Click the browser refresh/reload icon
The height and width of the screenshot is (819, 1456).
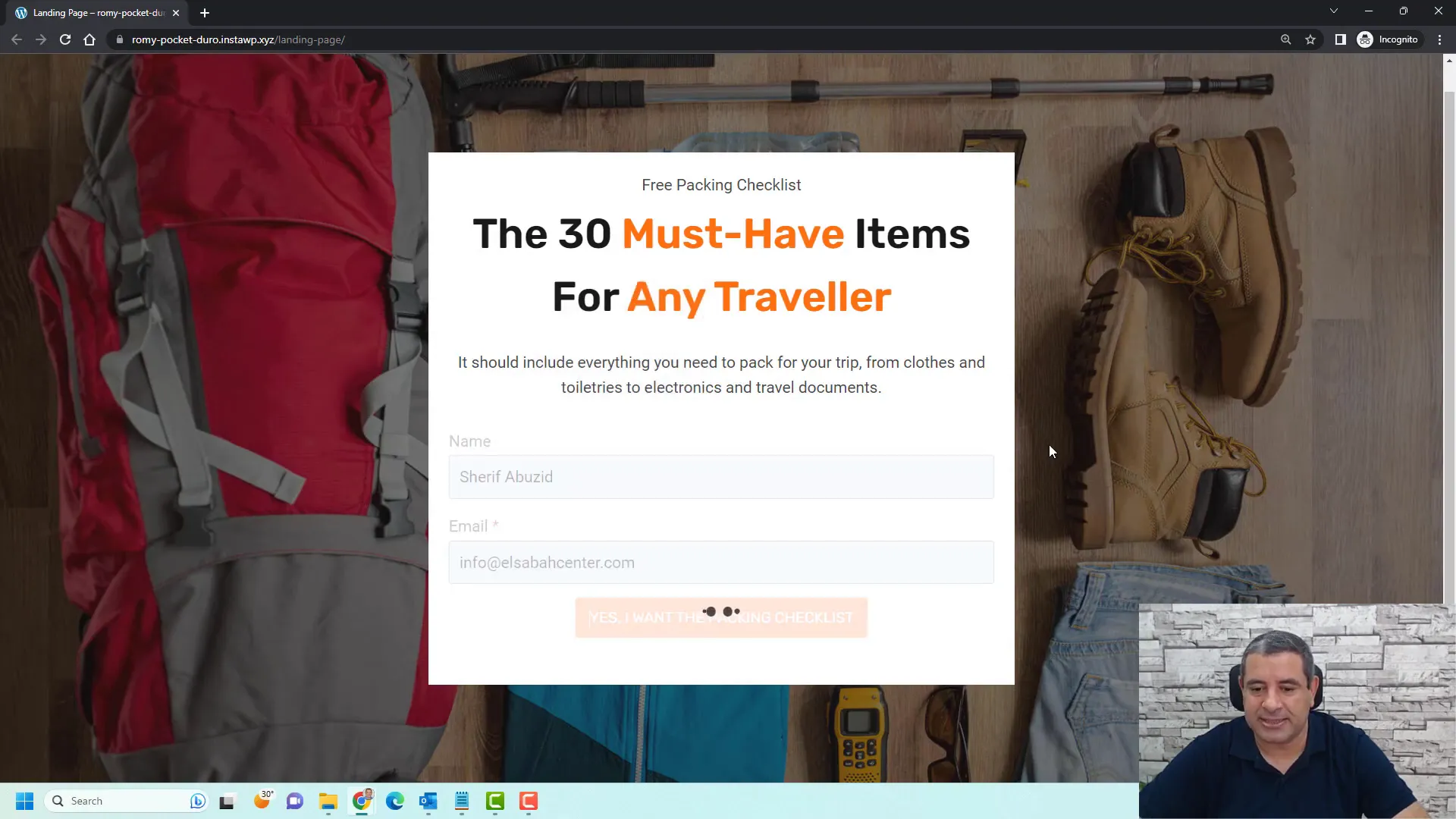(x=64, y=39)
